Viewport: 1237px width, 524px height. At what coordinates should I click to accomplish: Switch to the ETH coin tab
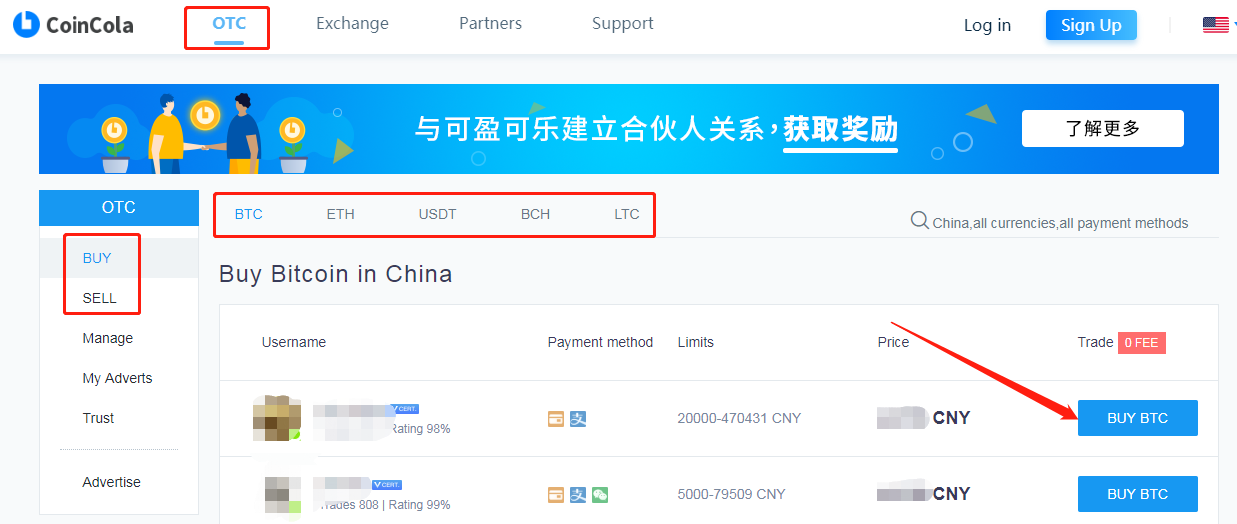340,214
